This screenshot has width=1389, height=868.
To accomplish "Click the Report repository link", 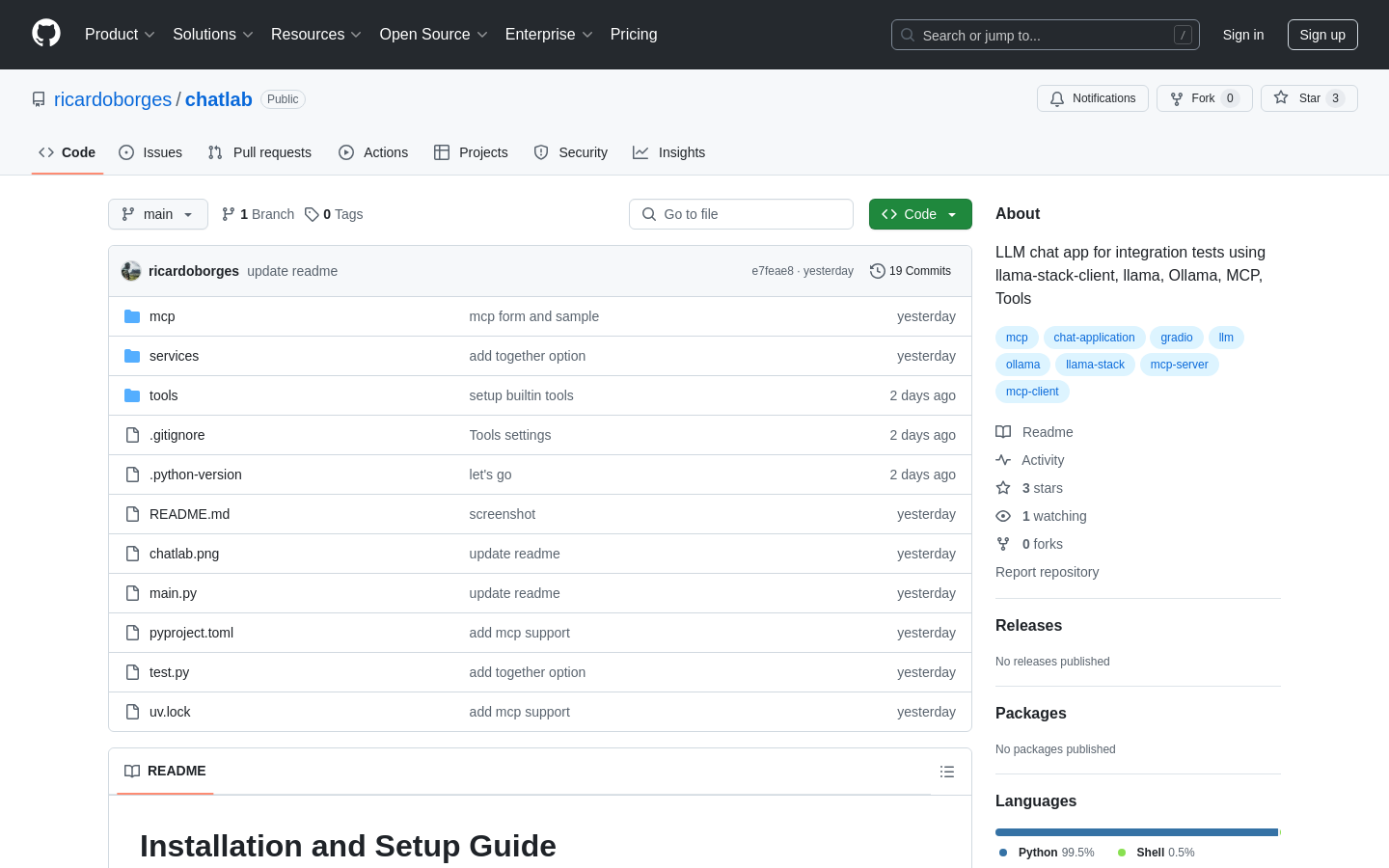I will (x=1047, y=572).
